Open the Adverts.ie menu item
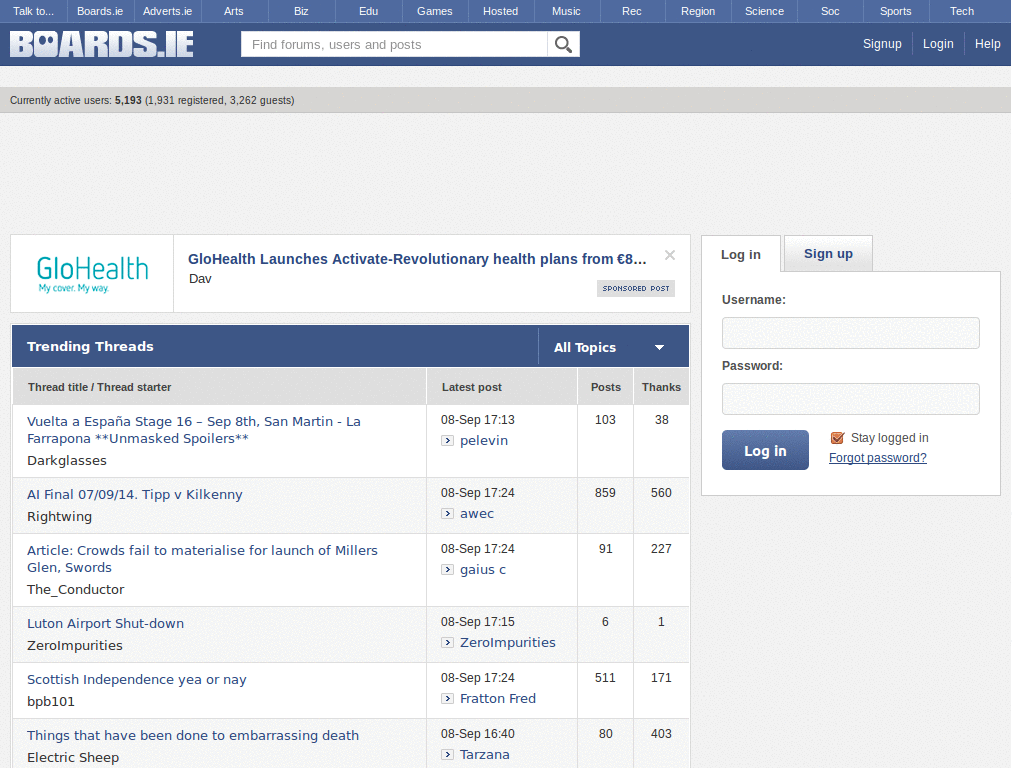The height and width of the screenshot is (768, 1024). [x=167, y=11]
